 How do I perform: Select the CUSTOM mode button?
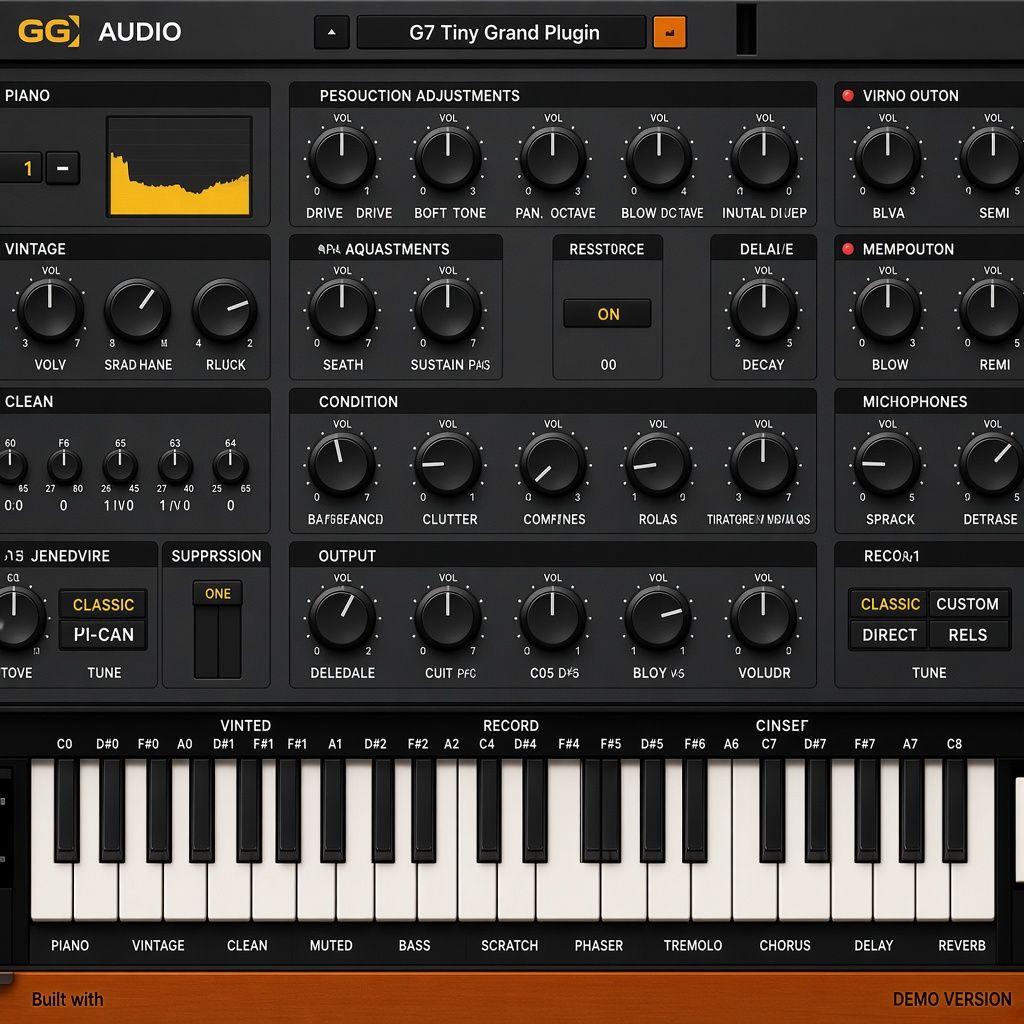[x=968, y=603]
